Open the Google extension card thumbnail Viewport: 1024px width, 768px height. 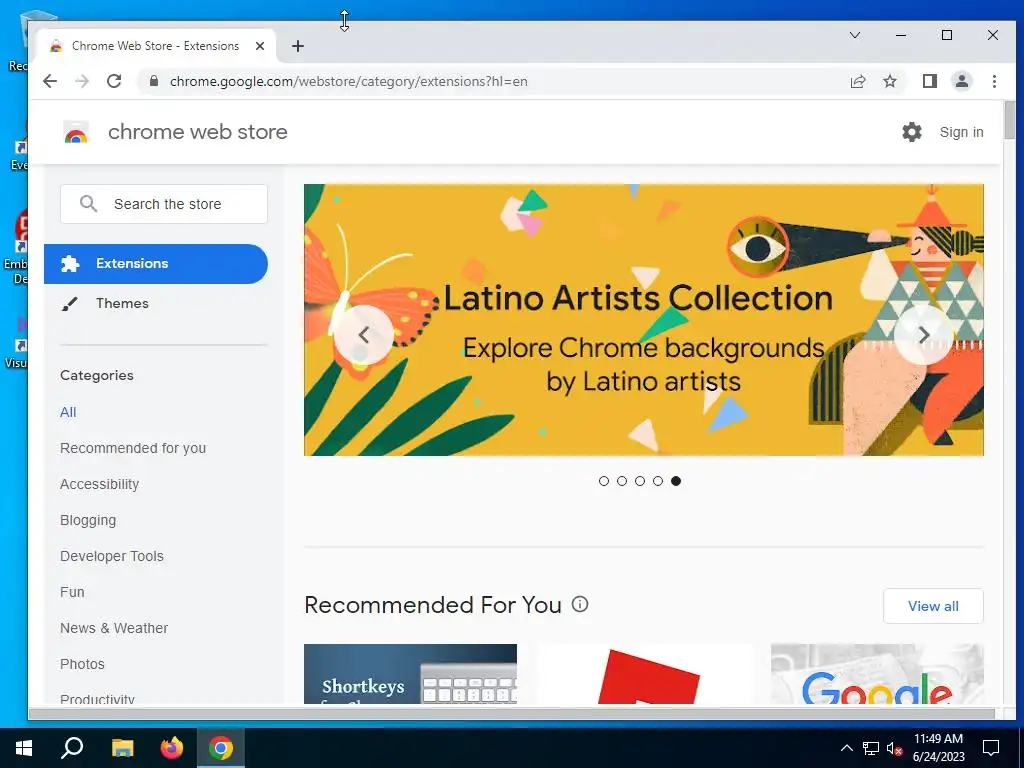[x=877, y=674]
